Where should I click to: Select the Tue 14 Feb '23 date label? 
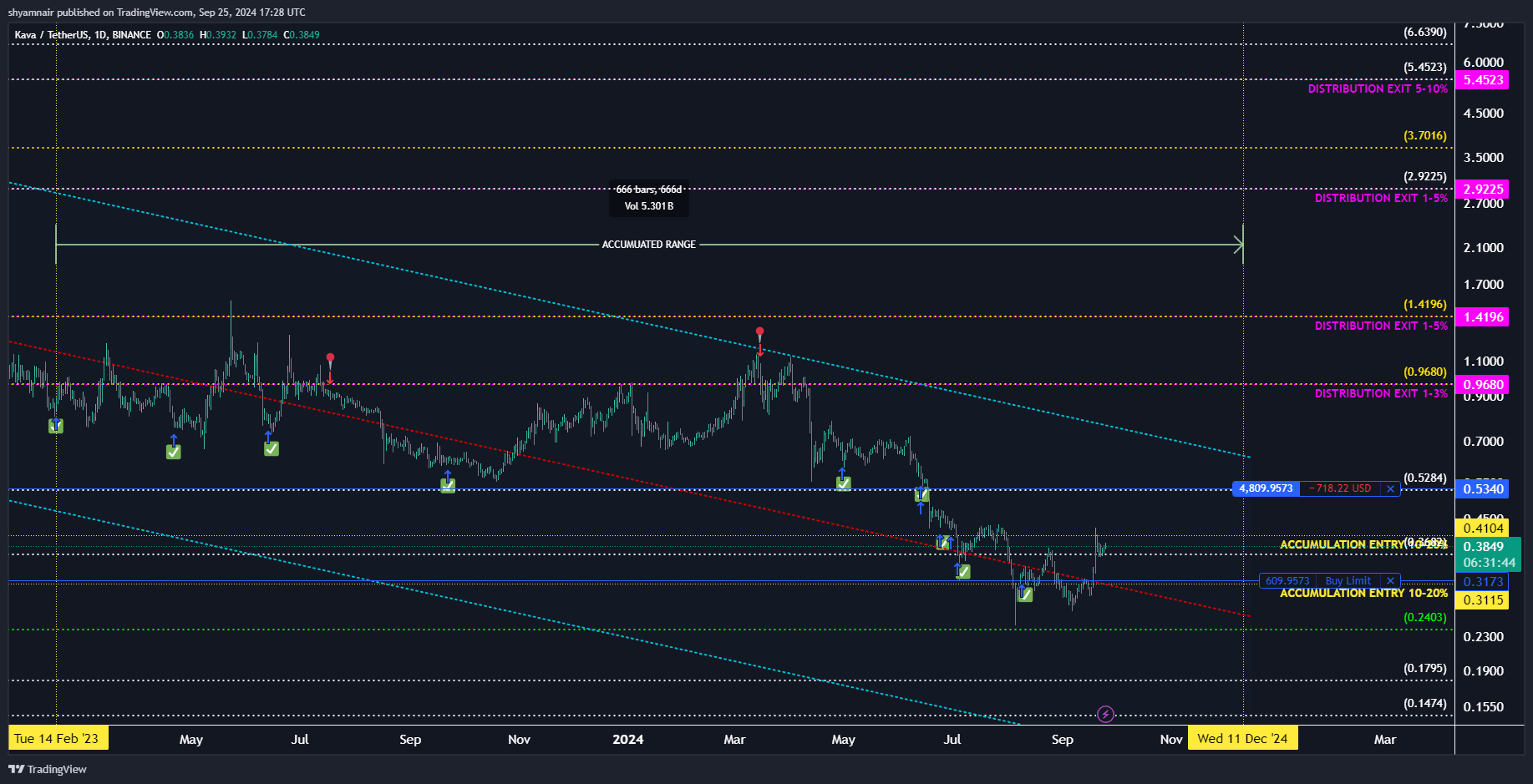pyautogui.click(x=57, y=739)
